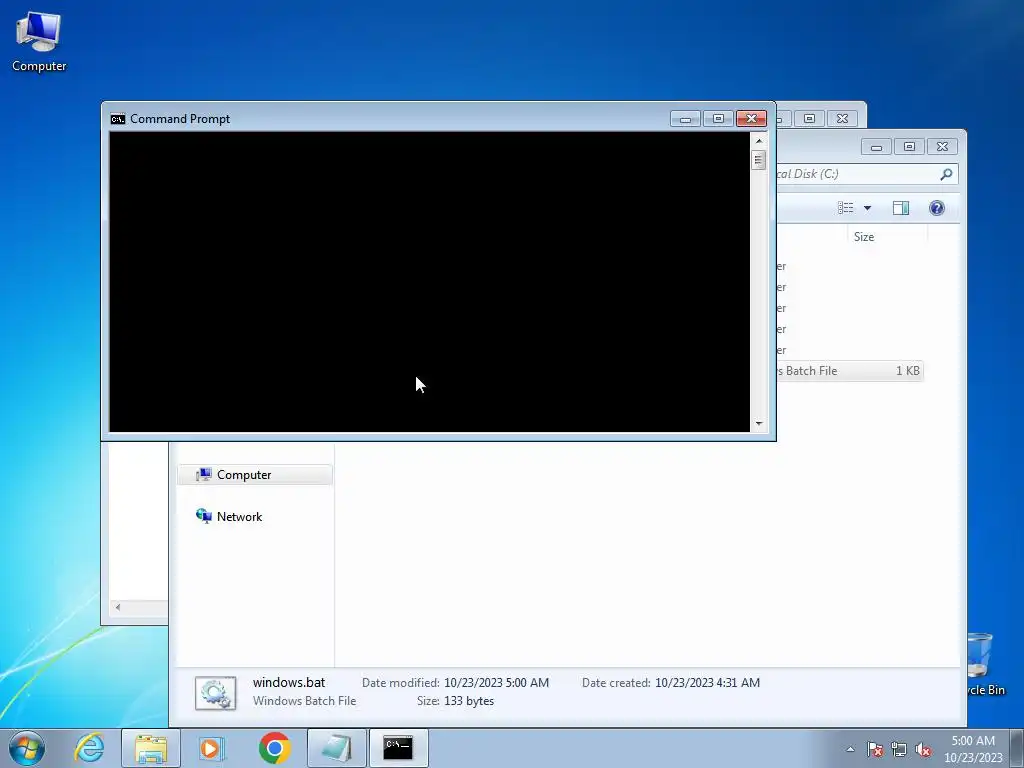Screen dimensions: 1024x768
Task: Click the Command Prompt scrollbar thumb
Action: 758,160
